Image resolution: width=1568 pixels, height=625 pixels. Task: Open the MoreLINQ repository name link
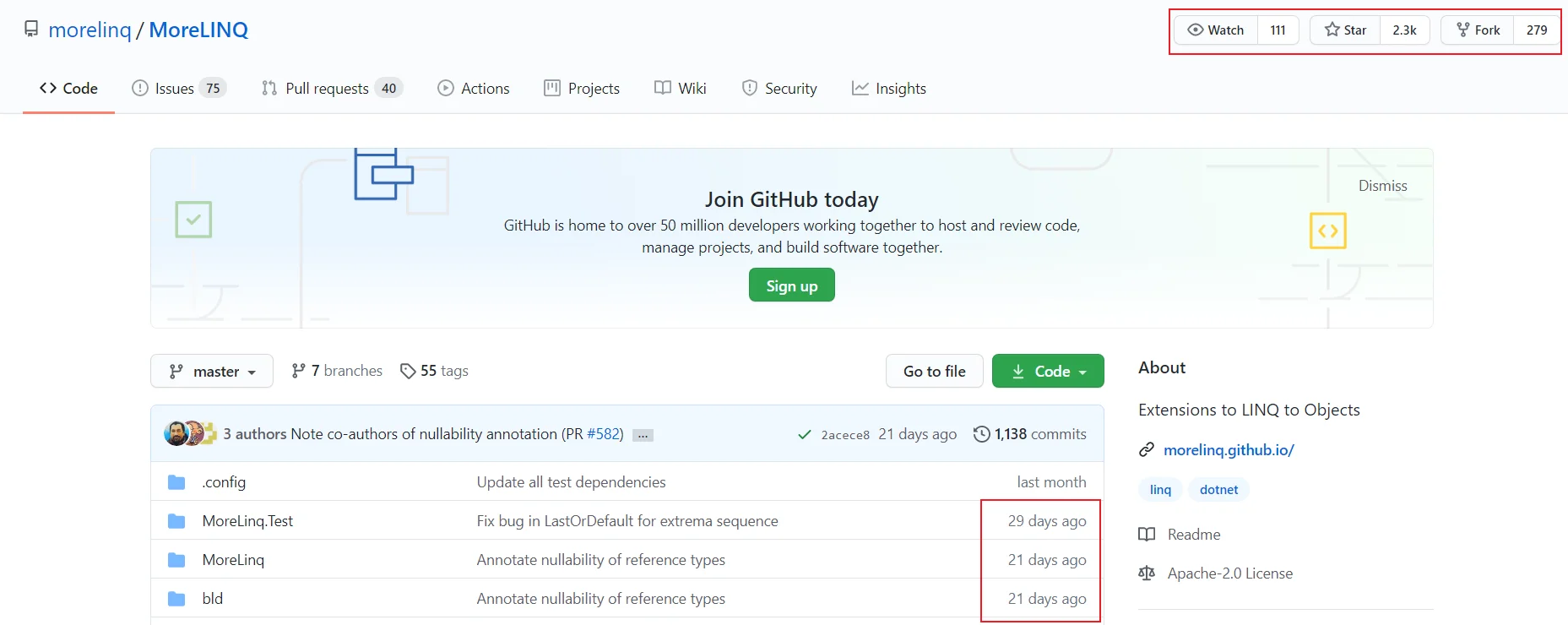198,30
